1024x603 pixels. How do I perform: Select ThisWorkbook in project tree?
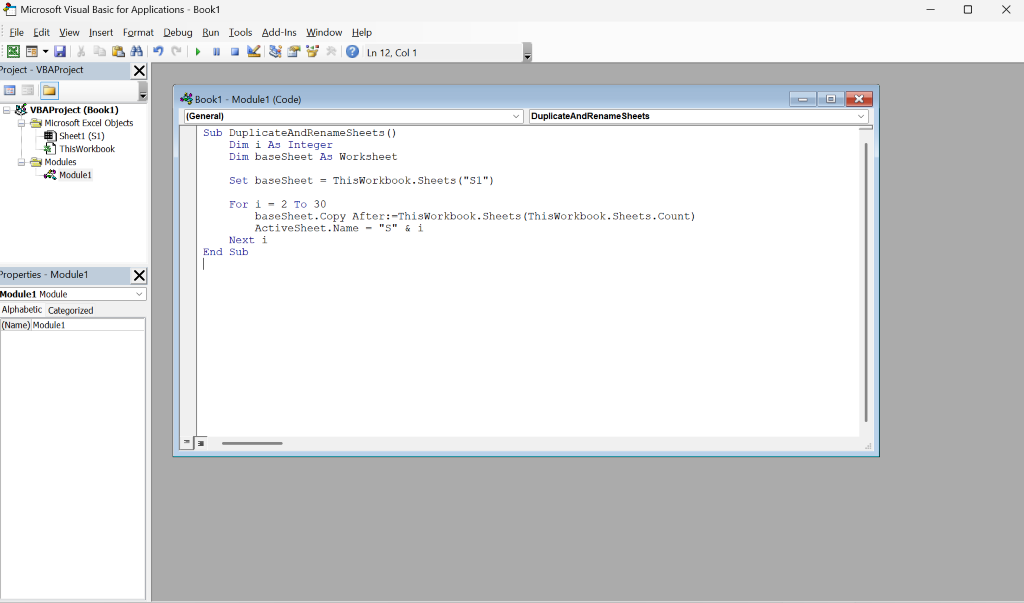click(x=87, y=149)
